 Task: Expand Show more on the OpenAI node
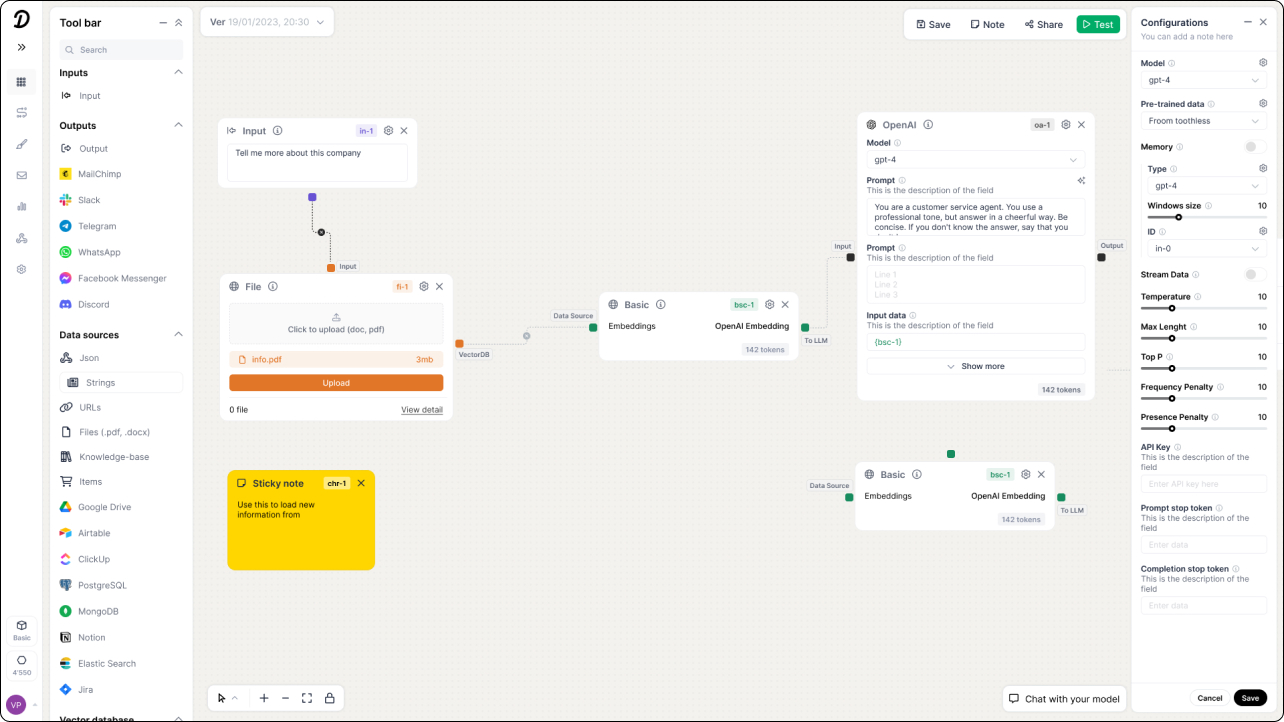click(975, 366)
